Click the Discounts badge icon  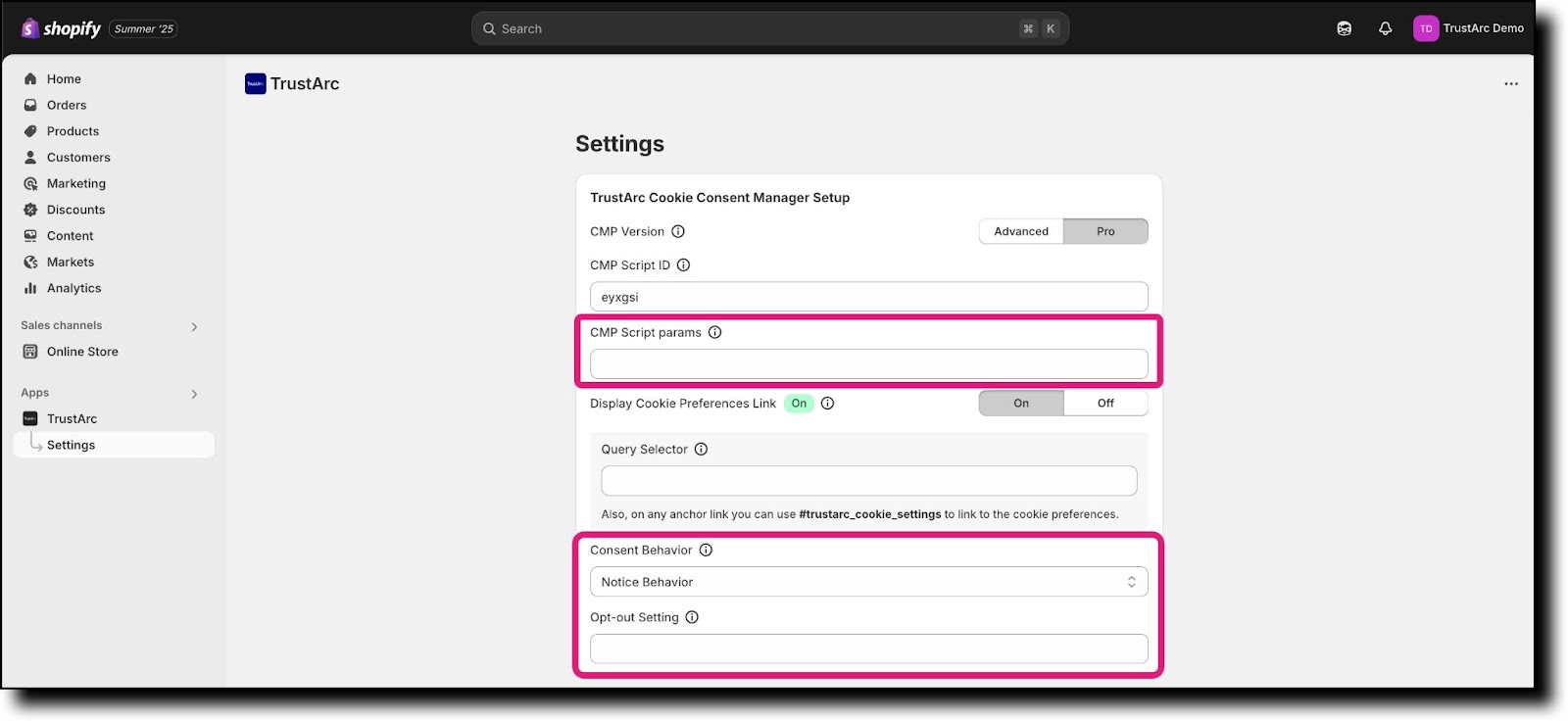[x=30, y=210]
